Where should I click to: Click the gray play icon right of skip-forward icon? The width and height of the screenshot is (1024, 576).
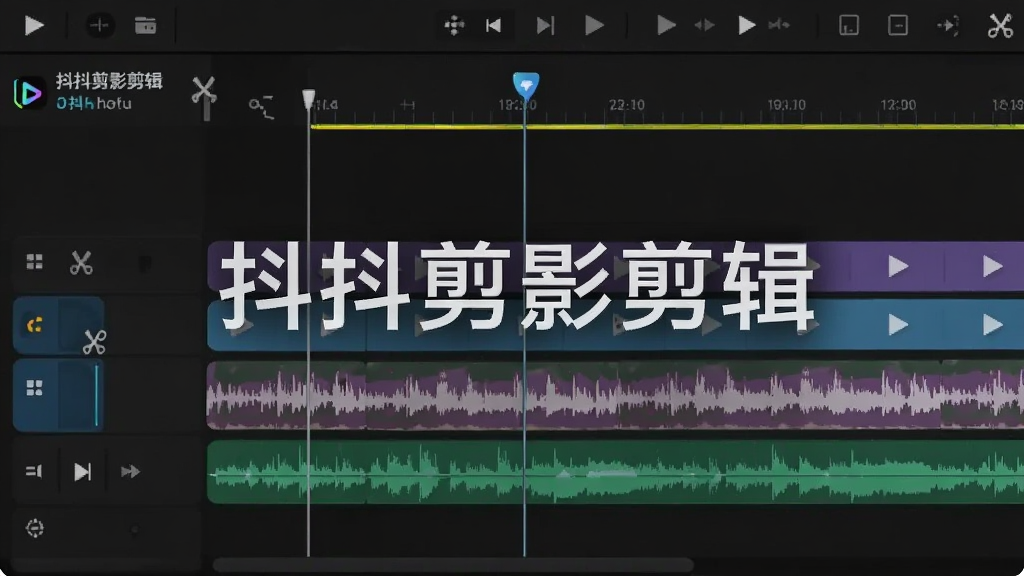click(594, 25)
